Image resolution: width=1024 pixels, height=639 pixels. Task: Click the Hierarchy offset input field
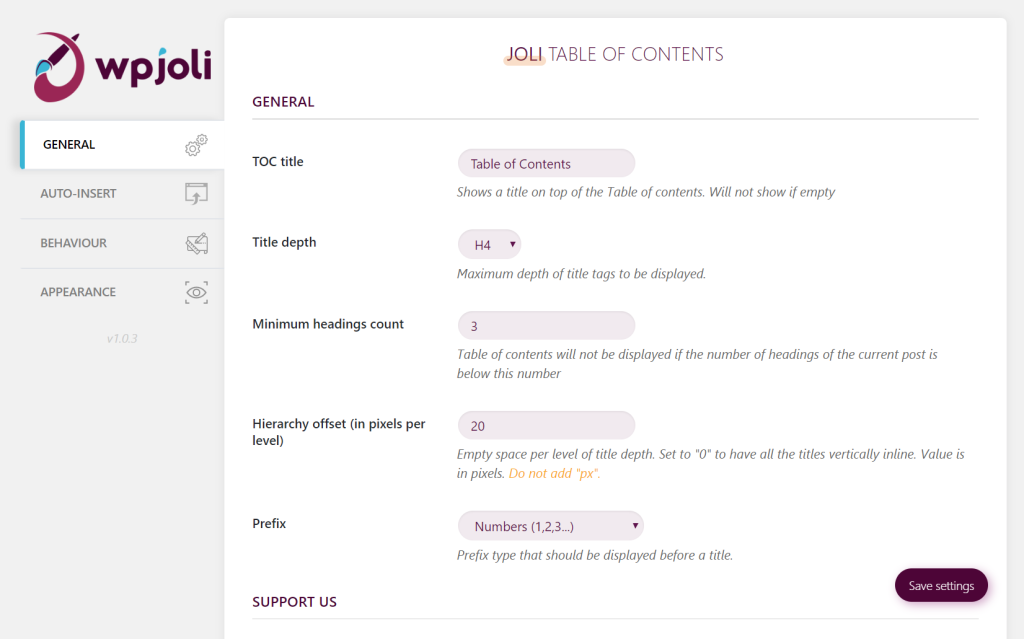point(546,426)
